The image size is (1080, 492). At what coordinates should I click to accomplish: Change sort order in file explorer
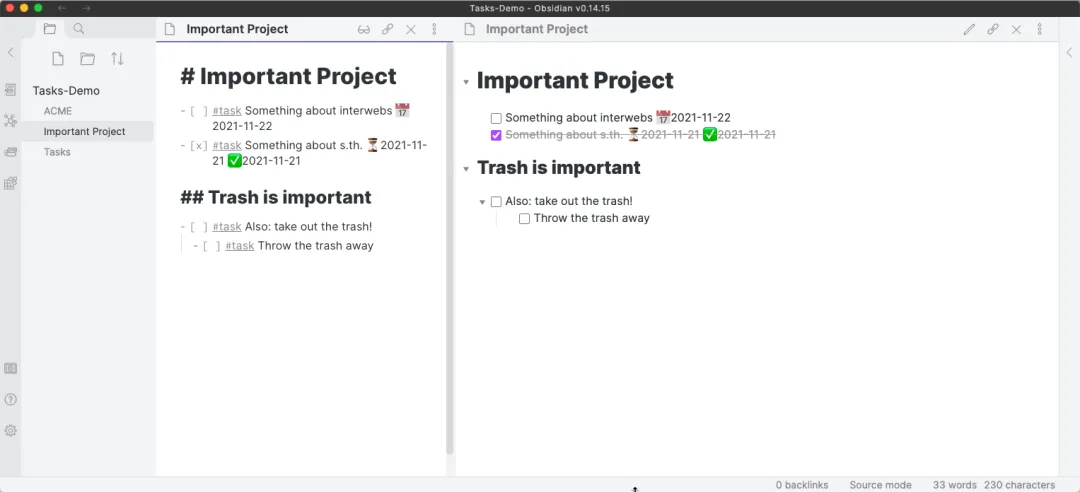click(118, 59)
